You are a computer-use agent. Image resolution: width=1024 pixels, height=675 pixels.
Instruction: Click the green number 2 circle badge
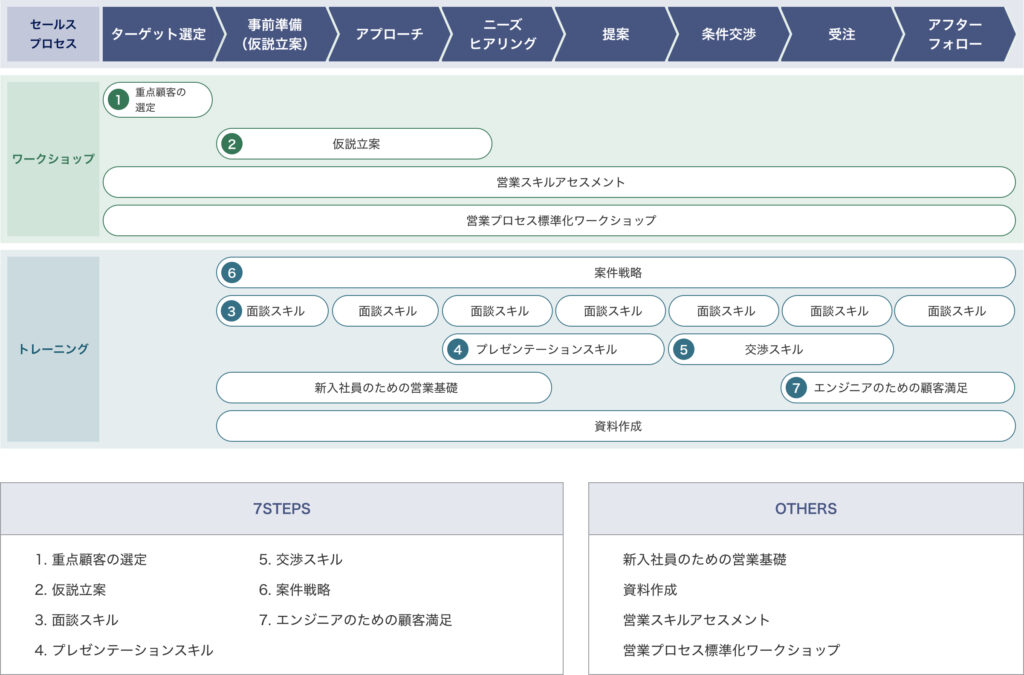[231, 144]
